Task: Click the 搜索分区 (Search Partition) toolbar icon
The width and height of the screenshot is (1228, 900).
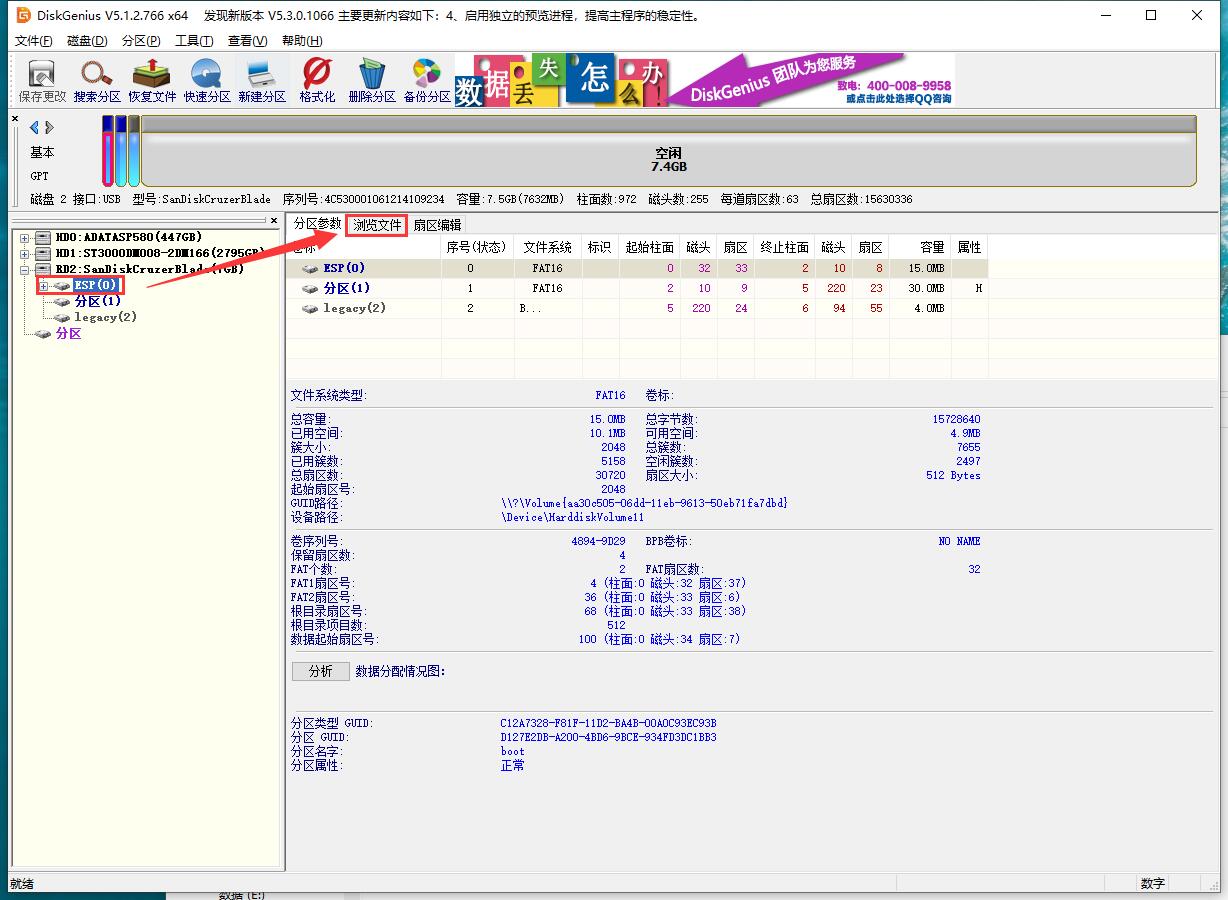Action: pyautogui.click(x=97, y=80)
